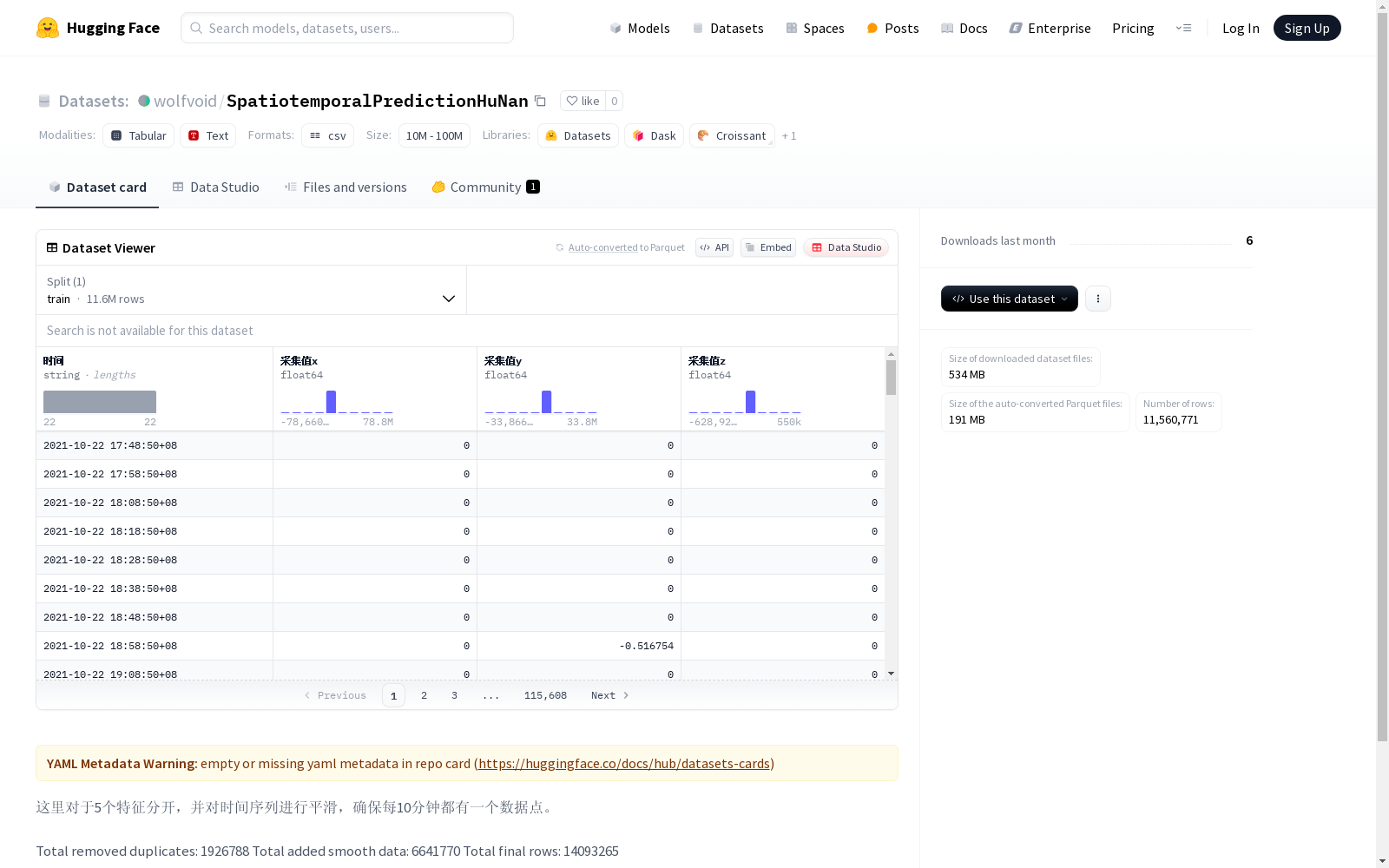Go to Pricing page
Screen dimensions: 1389x868
[1133, 28]
